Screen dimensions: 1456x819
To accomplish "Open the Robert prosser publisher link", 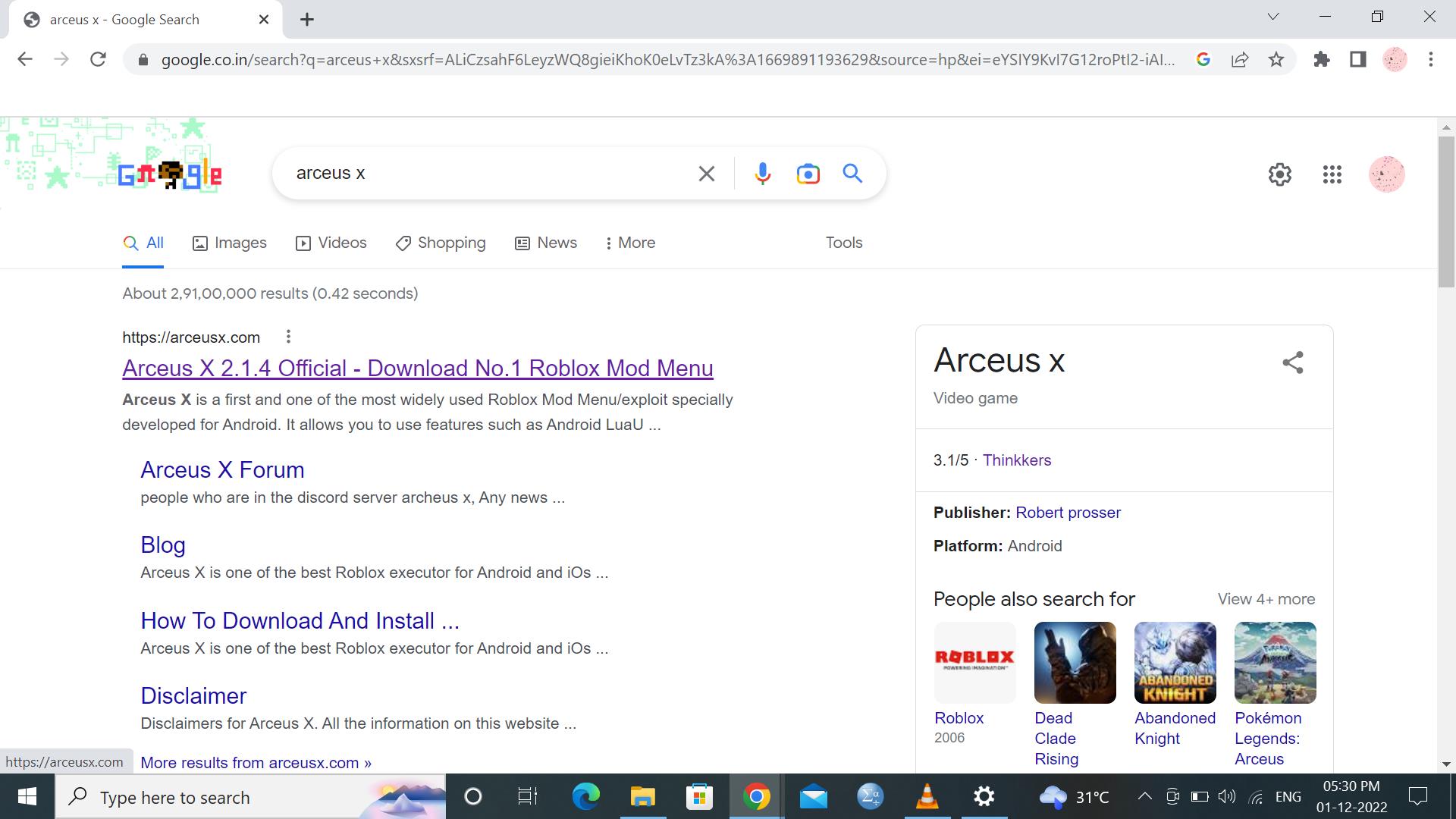I will 1068,513.
